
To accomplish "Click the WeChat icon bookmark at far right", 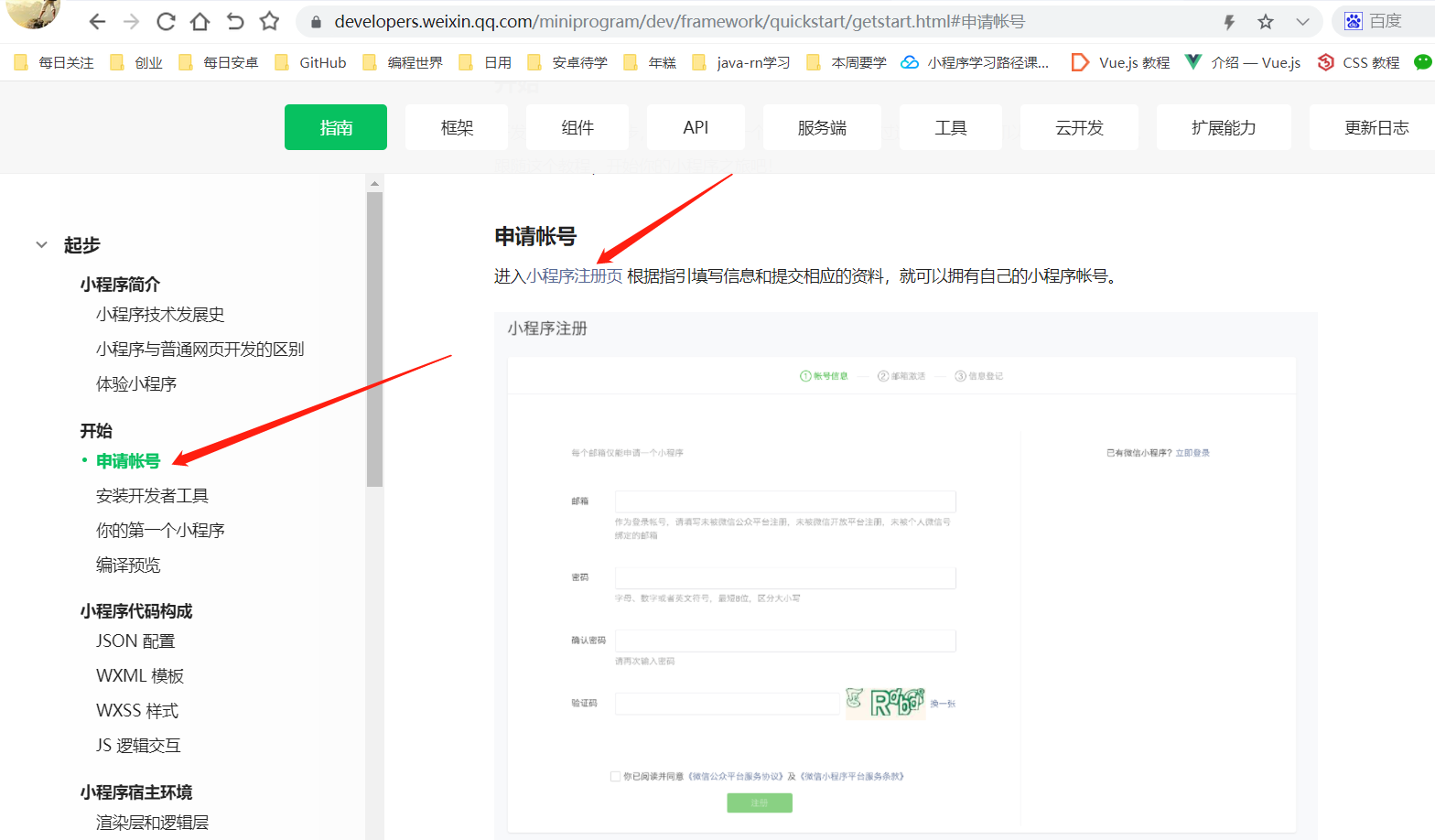I will click(1423, 62).
